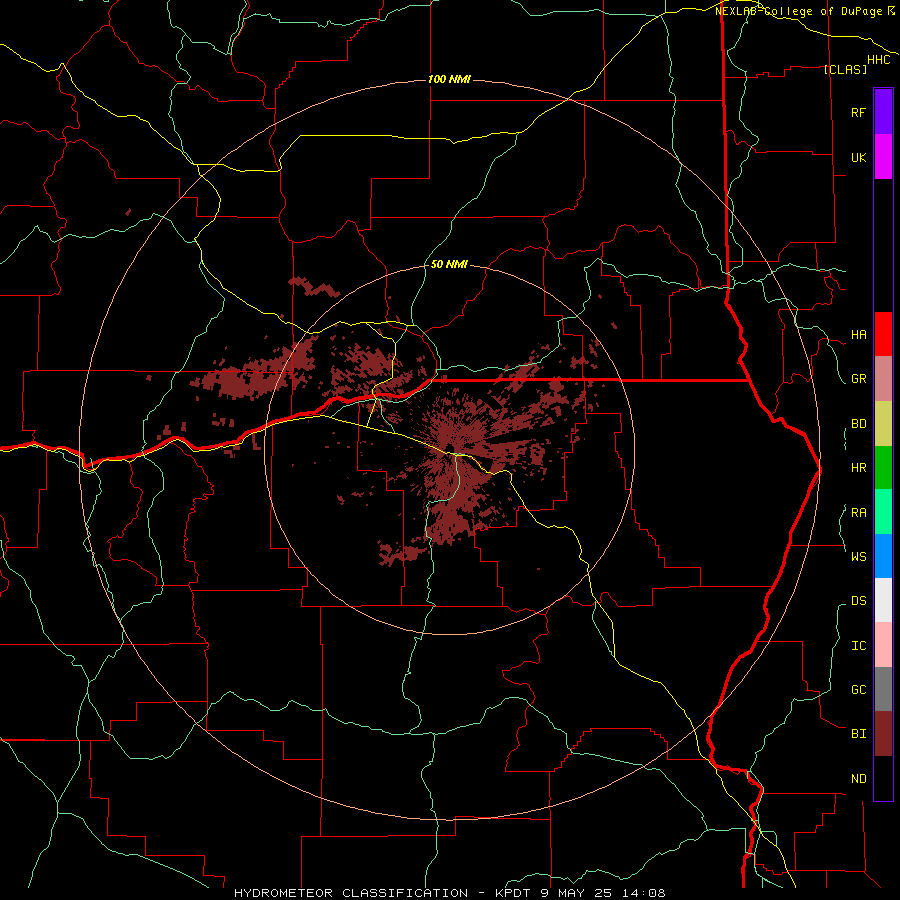The width and height of the screenshot is (900, 900).
Task: Click the HR legend label
Action: (x=858, y=468)
